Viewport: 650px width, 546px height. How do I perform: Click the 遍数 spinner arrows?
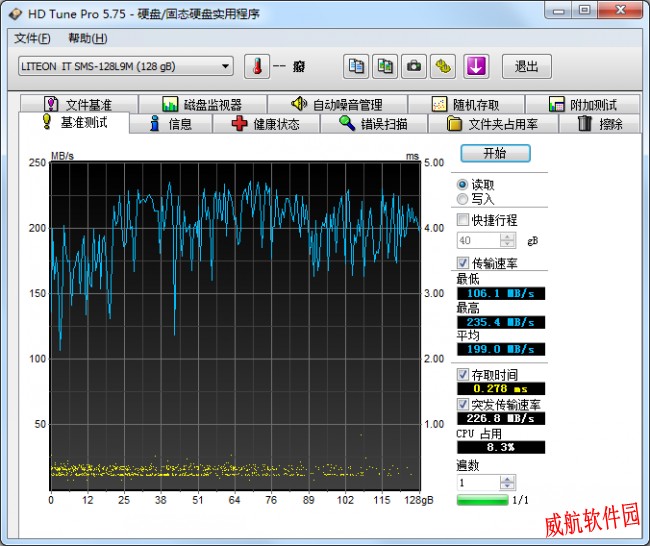click(508, 483)
